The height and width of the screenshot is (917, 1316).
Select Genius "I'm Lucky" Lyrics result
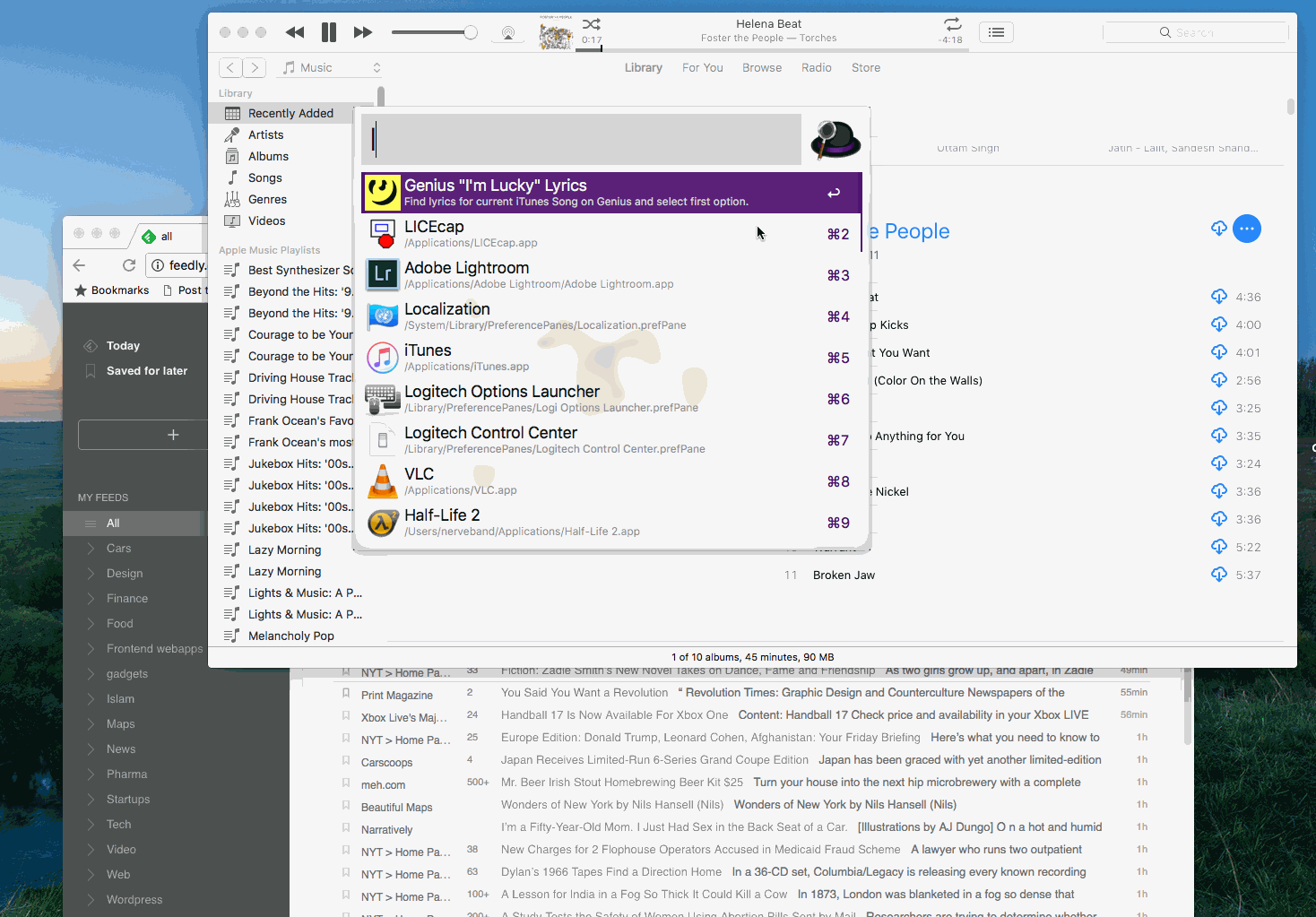[611, 193]
